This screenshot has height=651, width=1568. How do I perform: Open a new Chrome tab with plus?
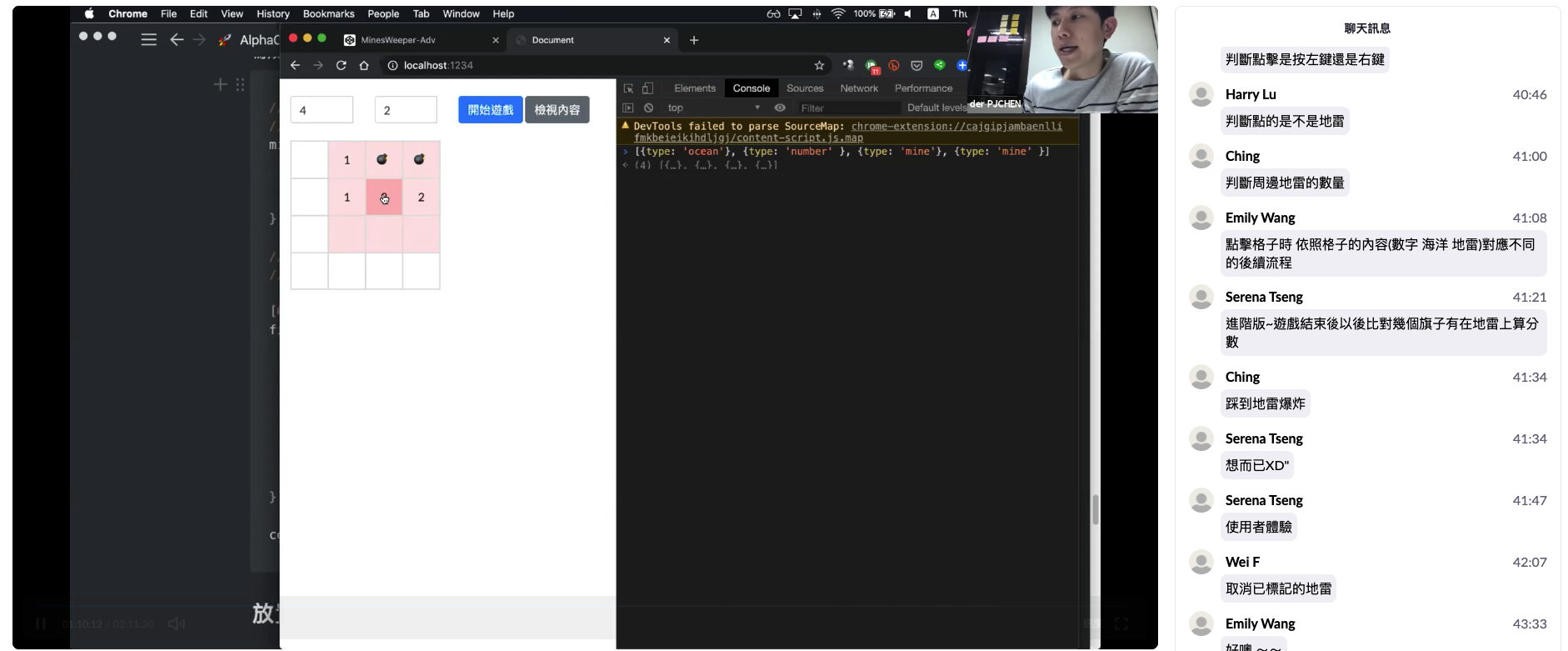click(694, 40)
